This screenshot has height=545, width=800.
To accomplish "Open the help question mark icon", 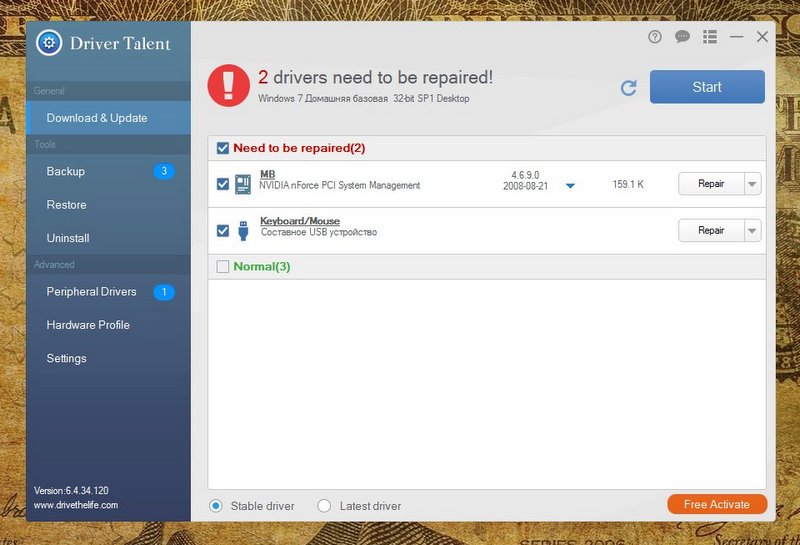I will point(655,37).
